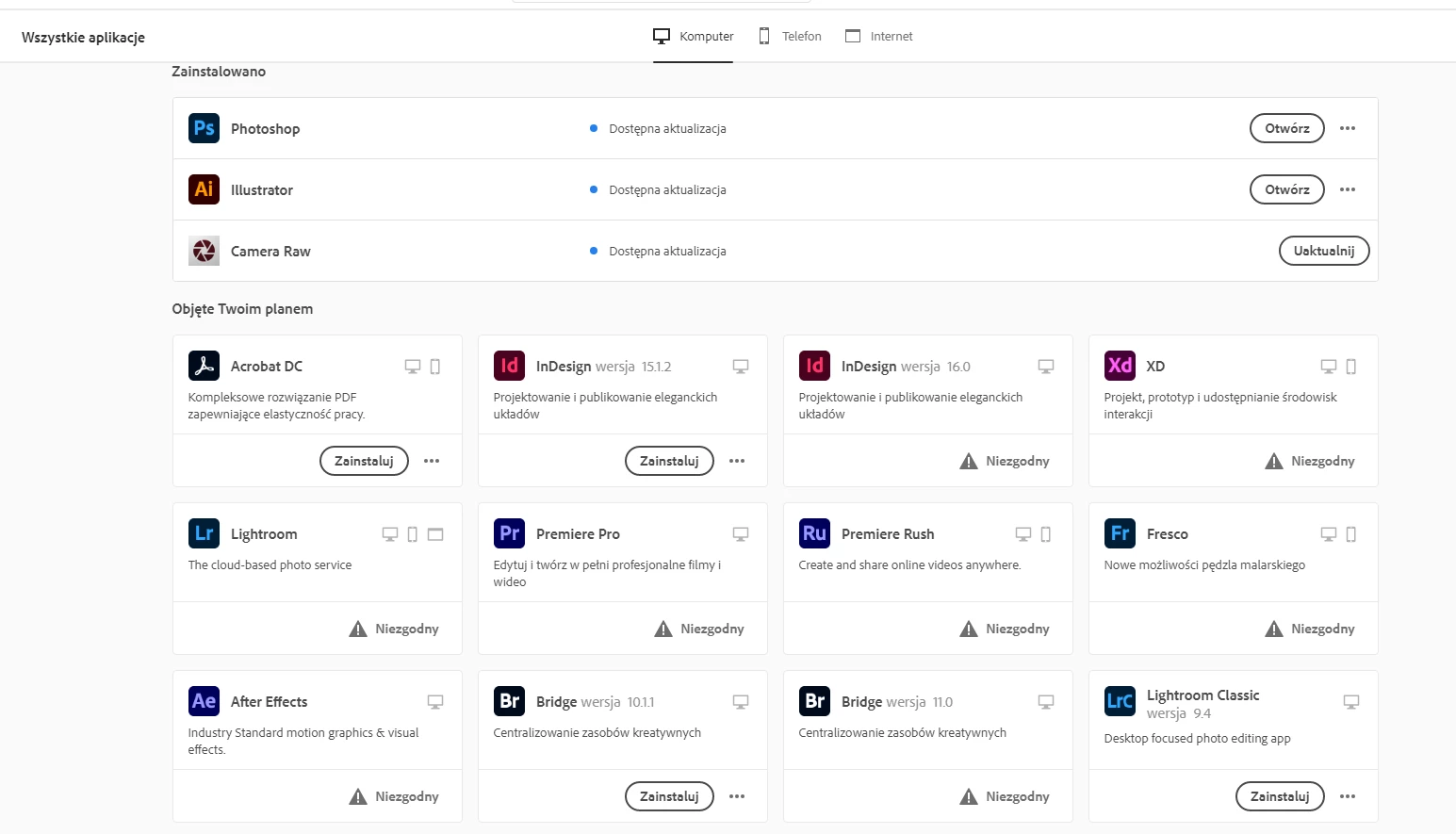Click the Objęte Twoim planem heading

point(242,309)
